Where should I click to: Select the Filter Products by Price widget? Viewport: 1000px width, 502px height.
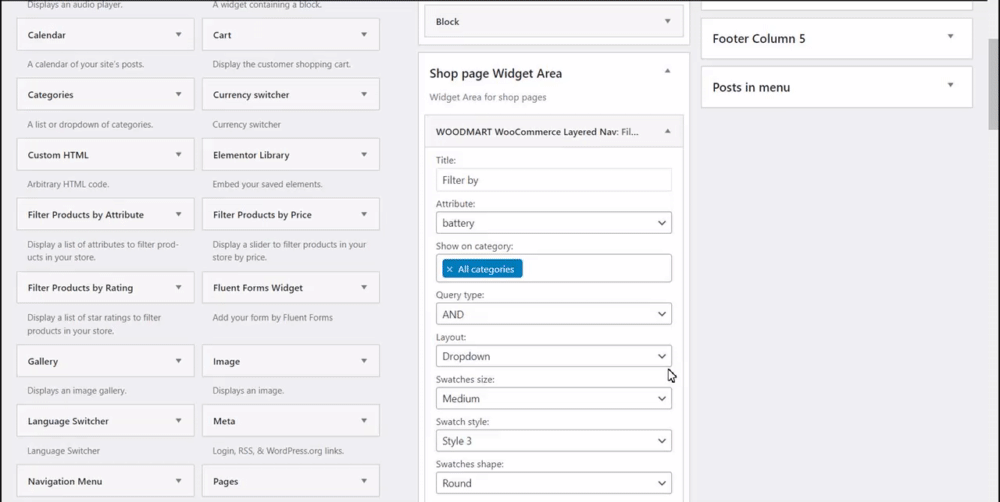click(280, 215)
